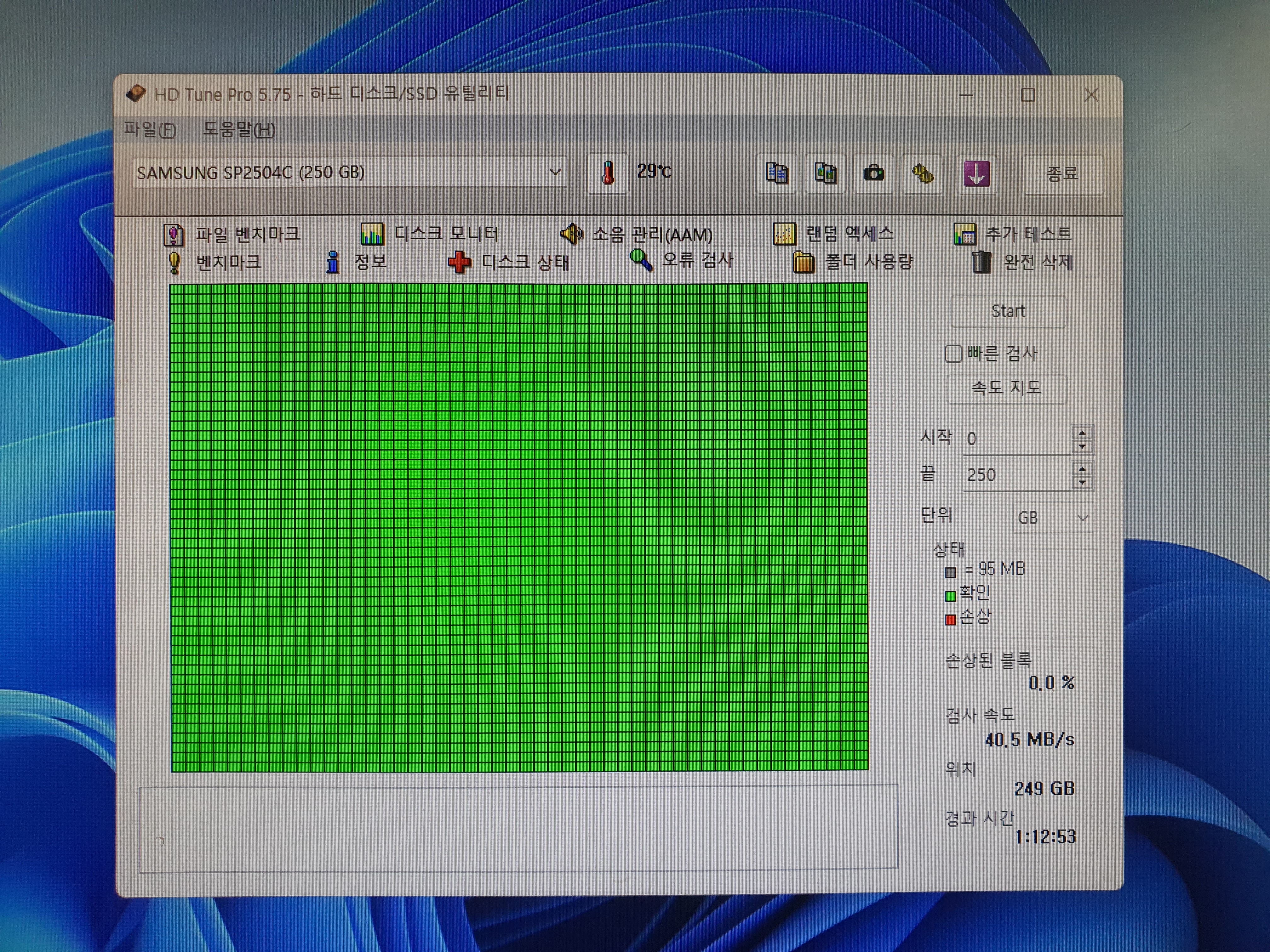1270x952 pixels.
Task: Click the 249 GB position value
Action: (1044, 789)
